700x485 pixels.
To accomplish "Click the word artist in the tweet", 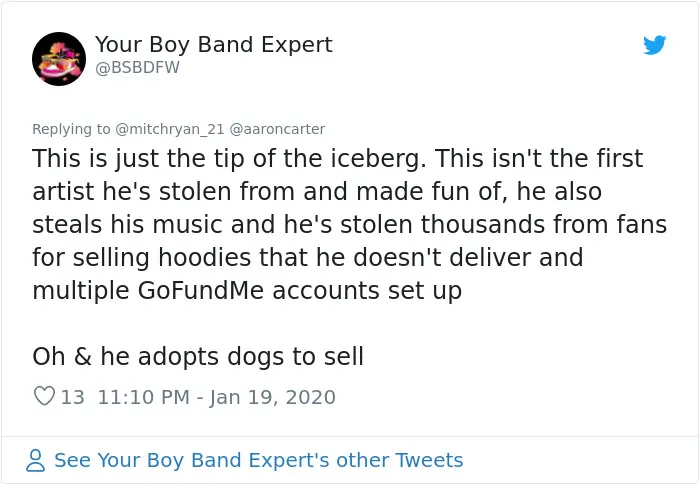I will [x=63, y=192].
